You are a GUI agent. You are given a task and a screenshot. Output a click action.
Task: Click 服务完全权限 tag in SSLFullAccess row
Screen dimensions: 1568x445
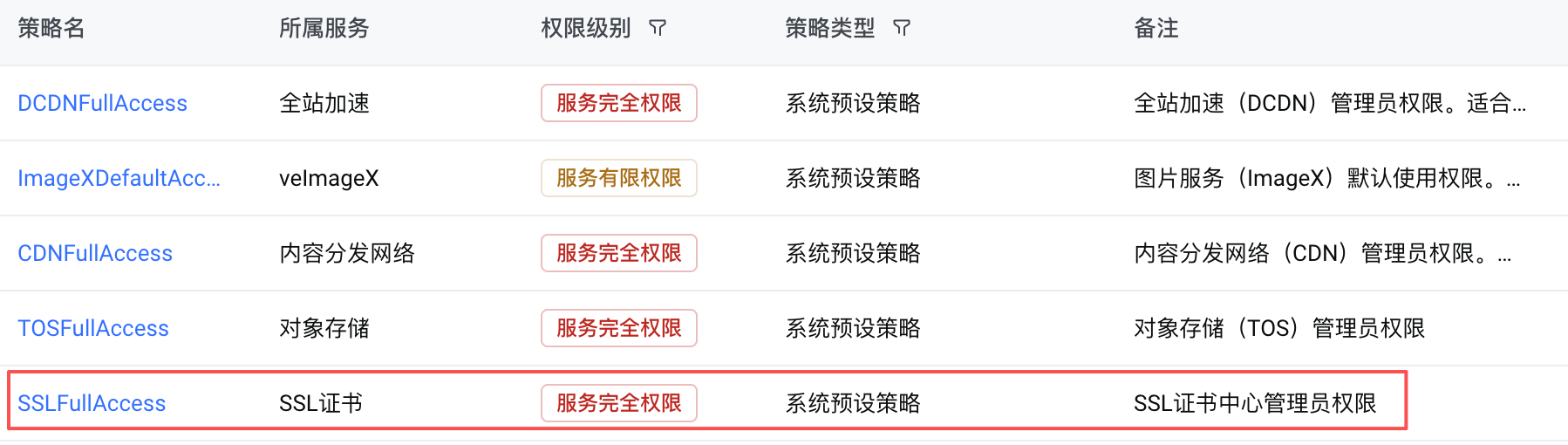(618, 404)
